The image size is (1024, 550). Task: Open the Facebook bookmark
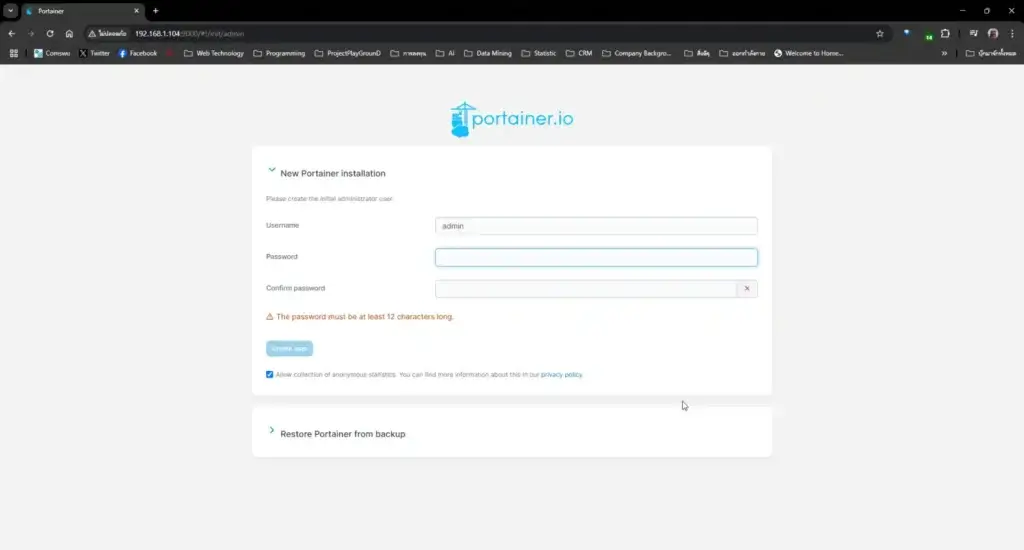point(138,54)
